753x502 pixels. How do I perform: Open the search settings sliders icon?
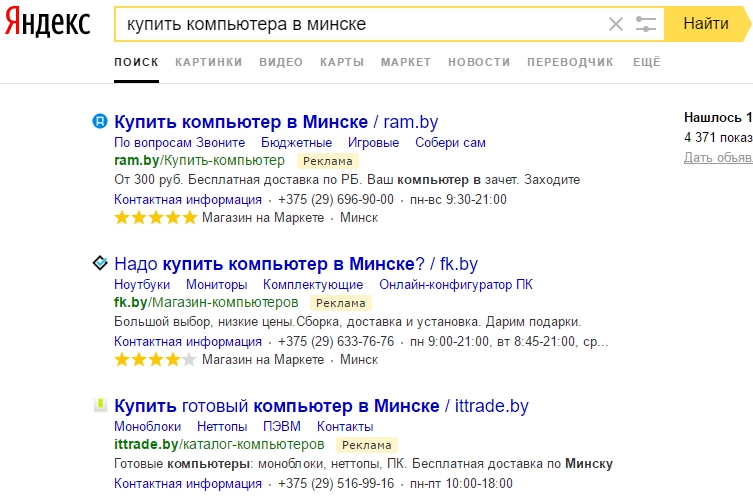click(x=645, y=24)
